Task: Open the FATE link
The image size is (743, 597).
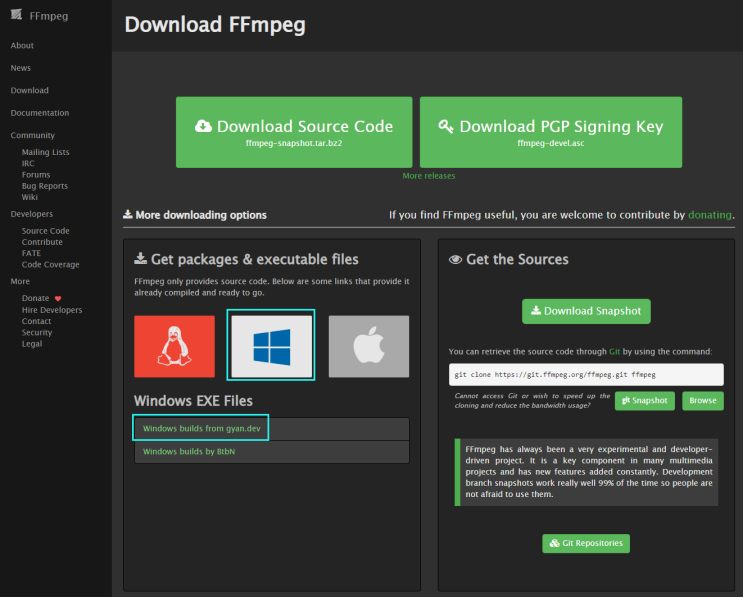Action: [31, 253]
